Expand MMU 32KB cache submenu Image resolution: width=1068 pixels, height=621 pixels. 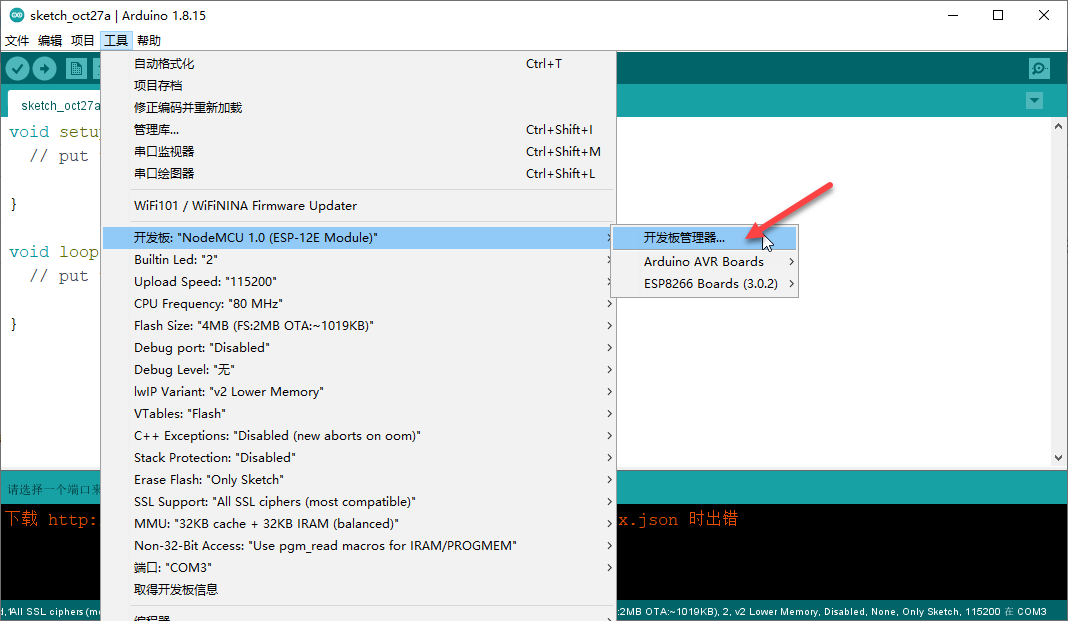[359, 524]
